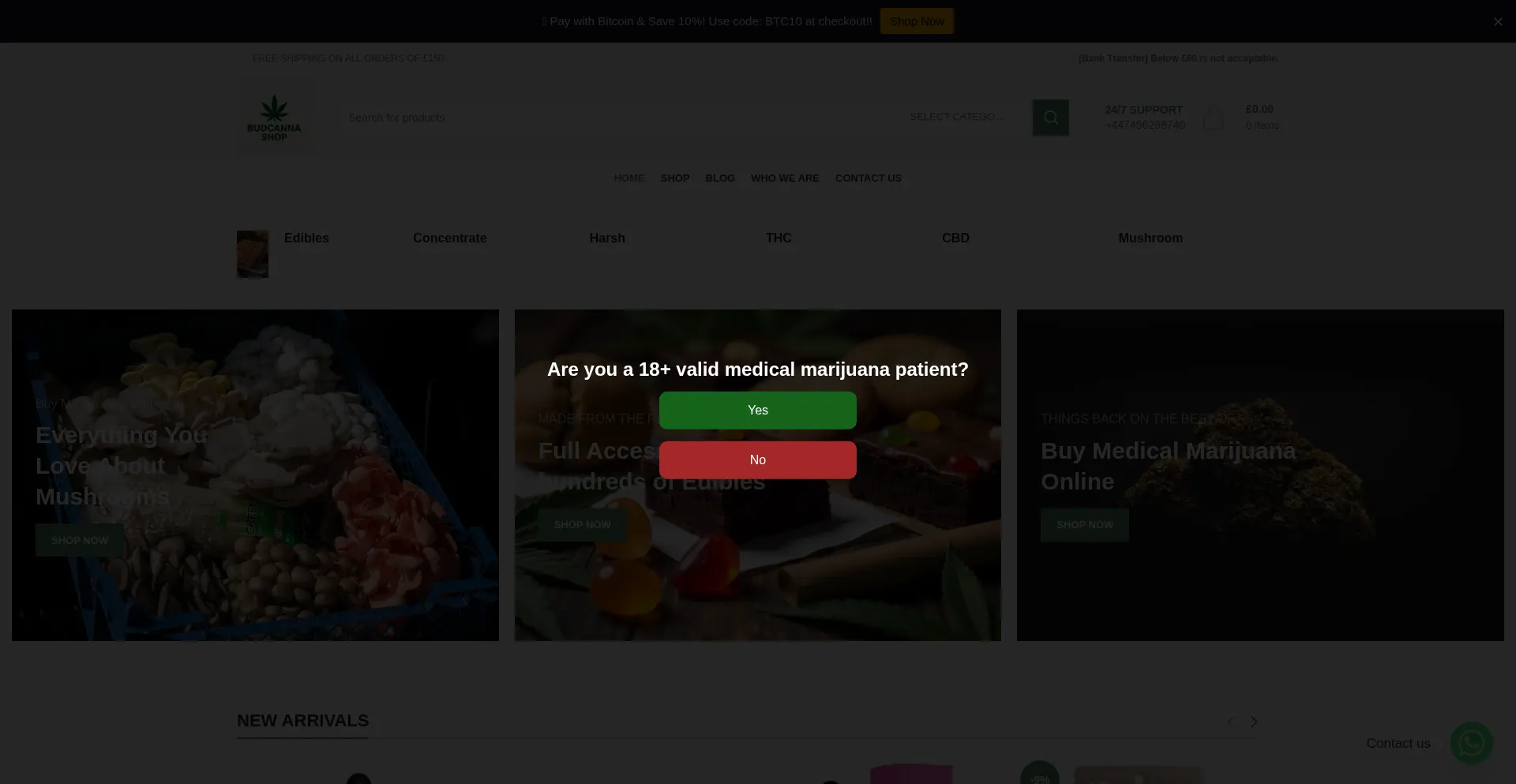Click the Budcanna Shop leaf logo
The width and height of the screenshot is (1516, 784).
275,118
